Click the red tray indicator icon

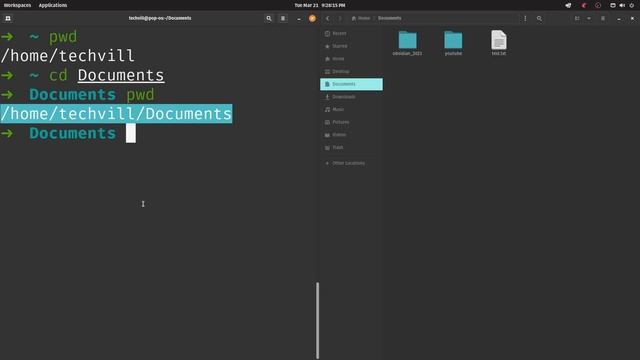point(584,5)
